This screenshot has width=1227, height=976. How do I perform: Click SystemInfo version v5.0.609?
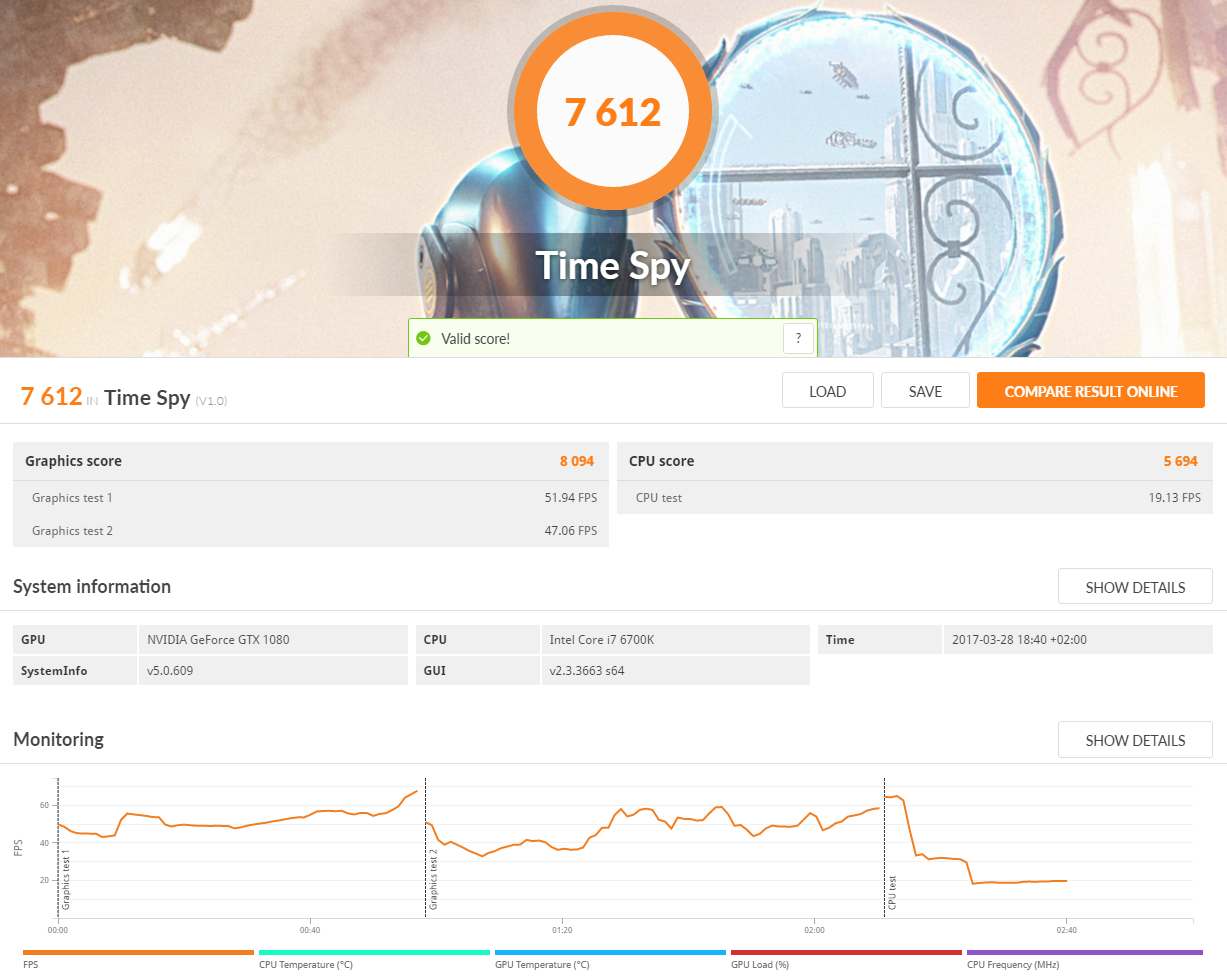(x=170, y=671)
